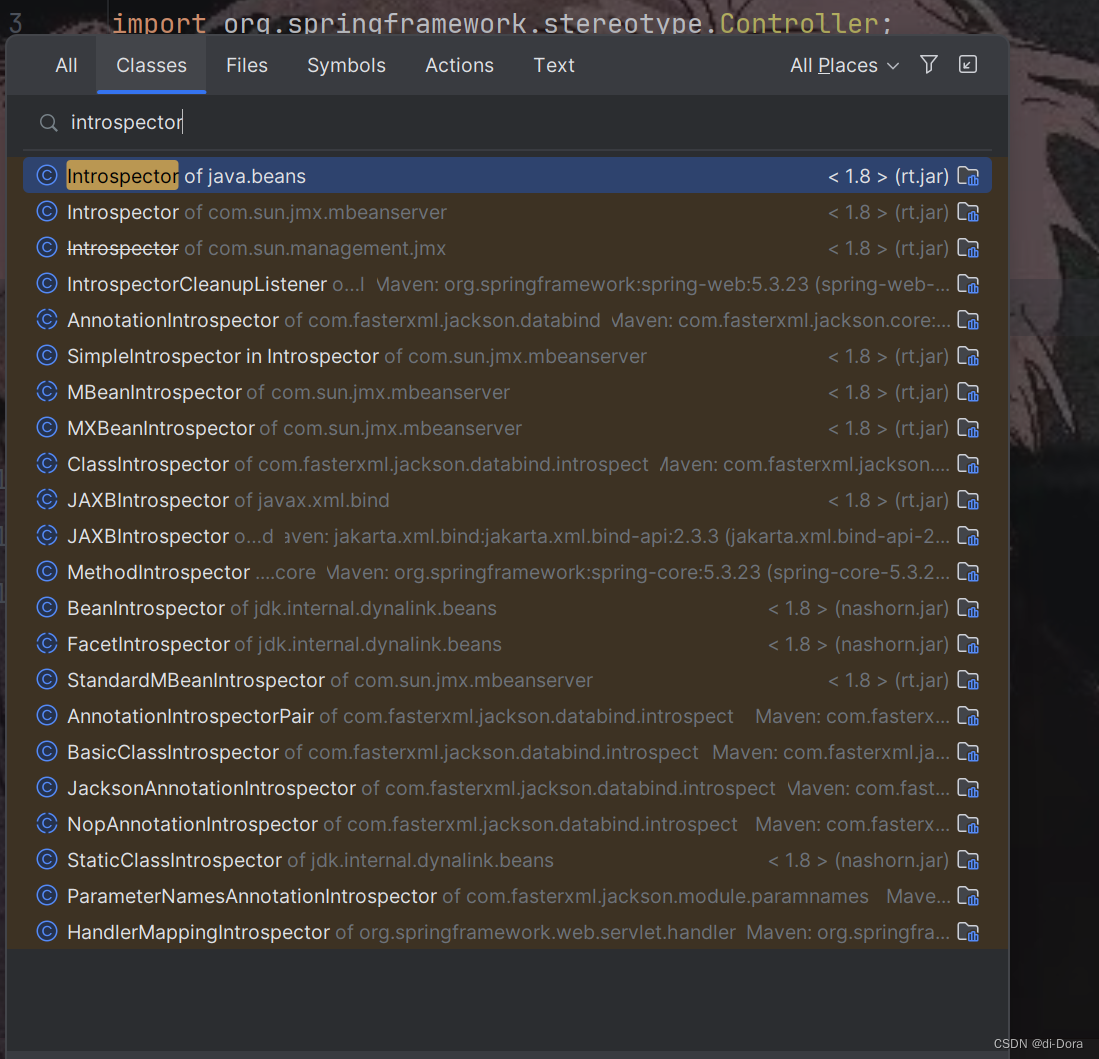Viewport: 1099px width, 1059px height.
Task: Open the All Places scope dropdown
Action: point(844,65)
